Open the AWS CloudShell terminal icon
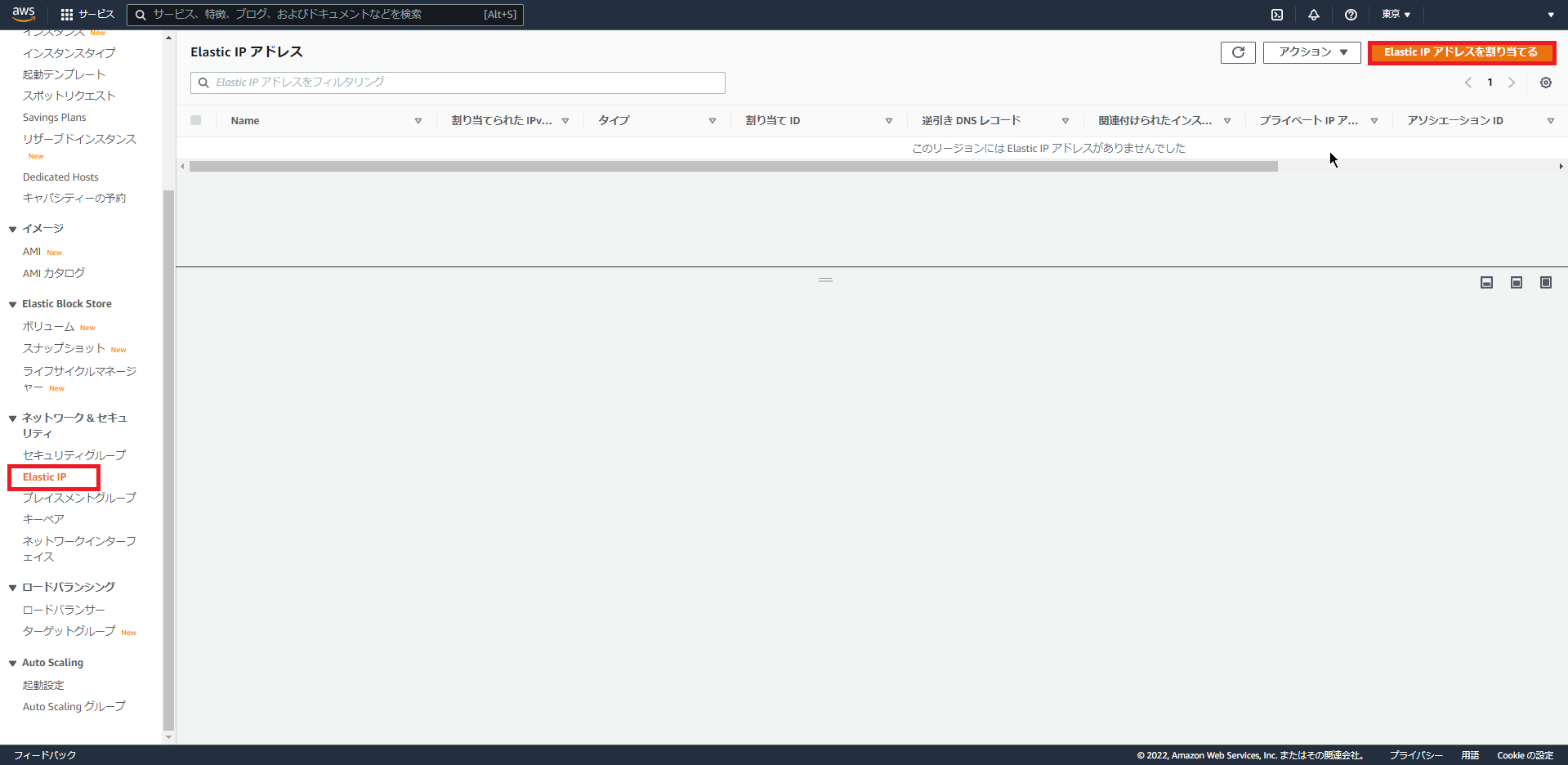Screen dimensions: 1568x765 pos(1276,14)
